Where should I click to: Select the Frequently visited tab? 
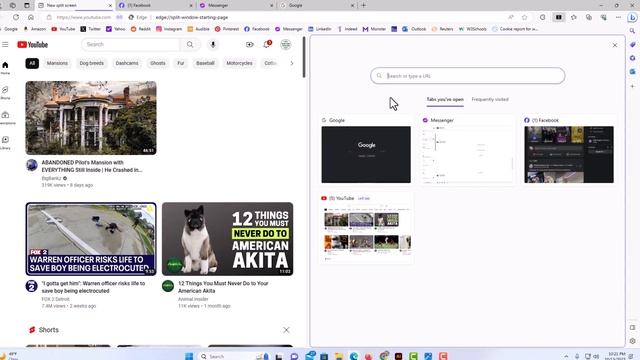(x=490, y=100)
